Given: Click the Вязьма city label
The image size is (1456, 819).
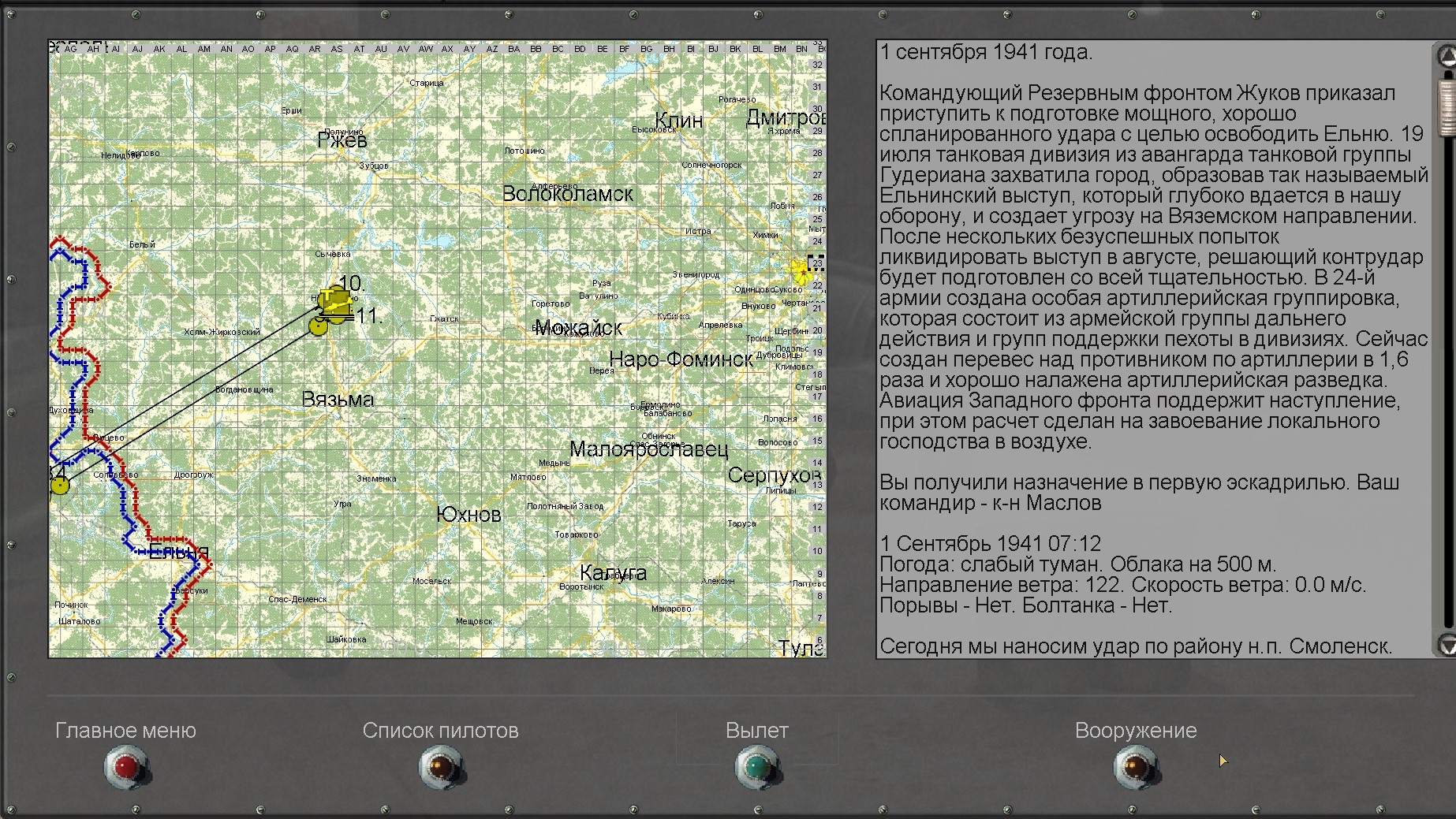Looking at the screenshot, I should (338, 400).
